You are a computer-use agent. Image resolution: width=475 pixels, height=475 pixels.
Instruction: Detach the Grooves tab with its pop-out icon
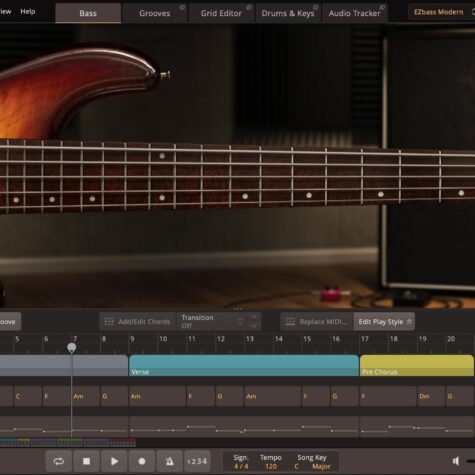coord(182,7)
